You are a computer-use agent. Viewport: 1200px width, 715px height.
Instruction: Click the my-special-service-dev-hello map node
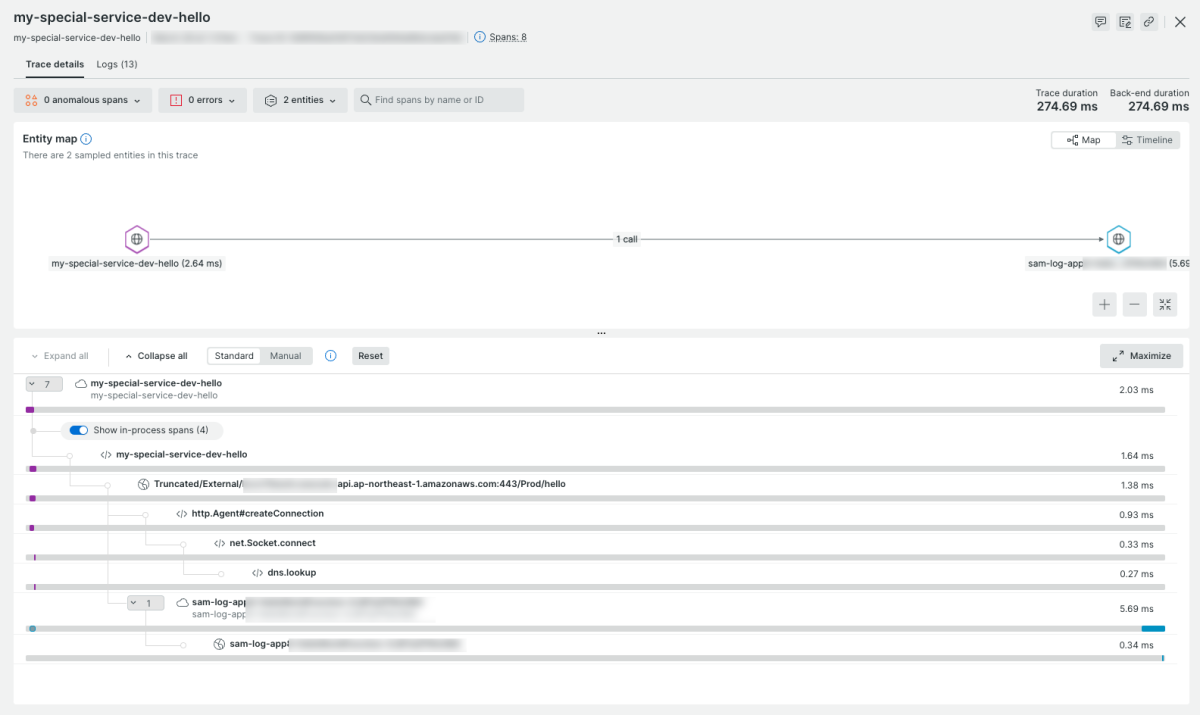[x=137, y=239]
